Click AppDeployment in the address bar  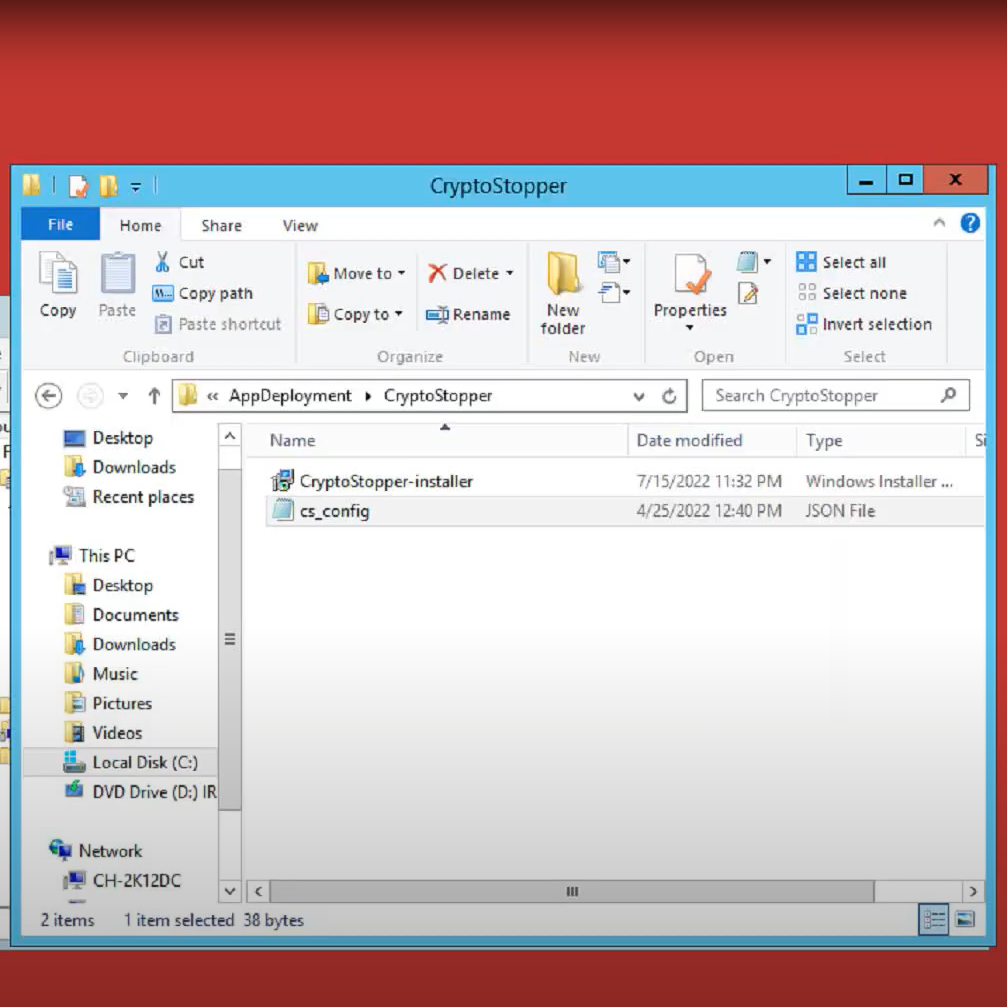[x=290, y=396]
